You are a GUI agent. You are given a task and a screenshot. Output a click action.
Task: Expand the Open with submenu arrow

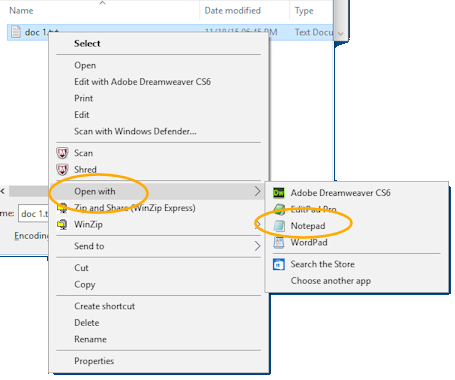coord(257,191)
